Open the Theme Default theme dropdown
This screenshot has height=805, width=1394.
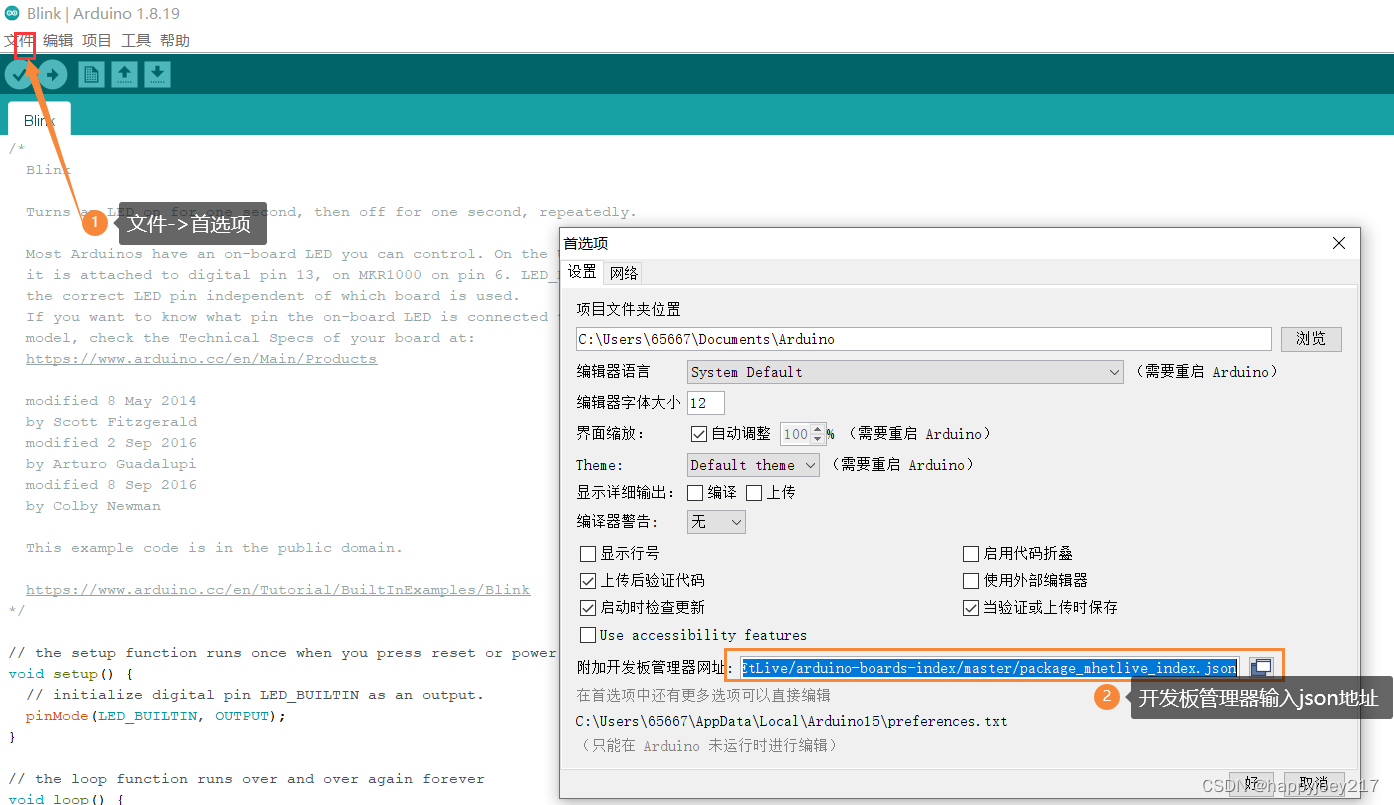coord(753,465)
